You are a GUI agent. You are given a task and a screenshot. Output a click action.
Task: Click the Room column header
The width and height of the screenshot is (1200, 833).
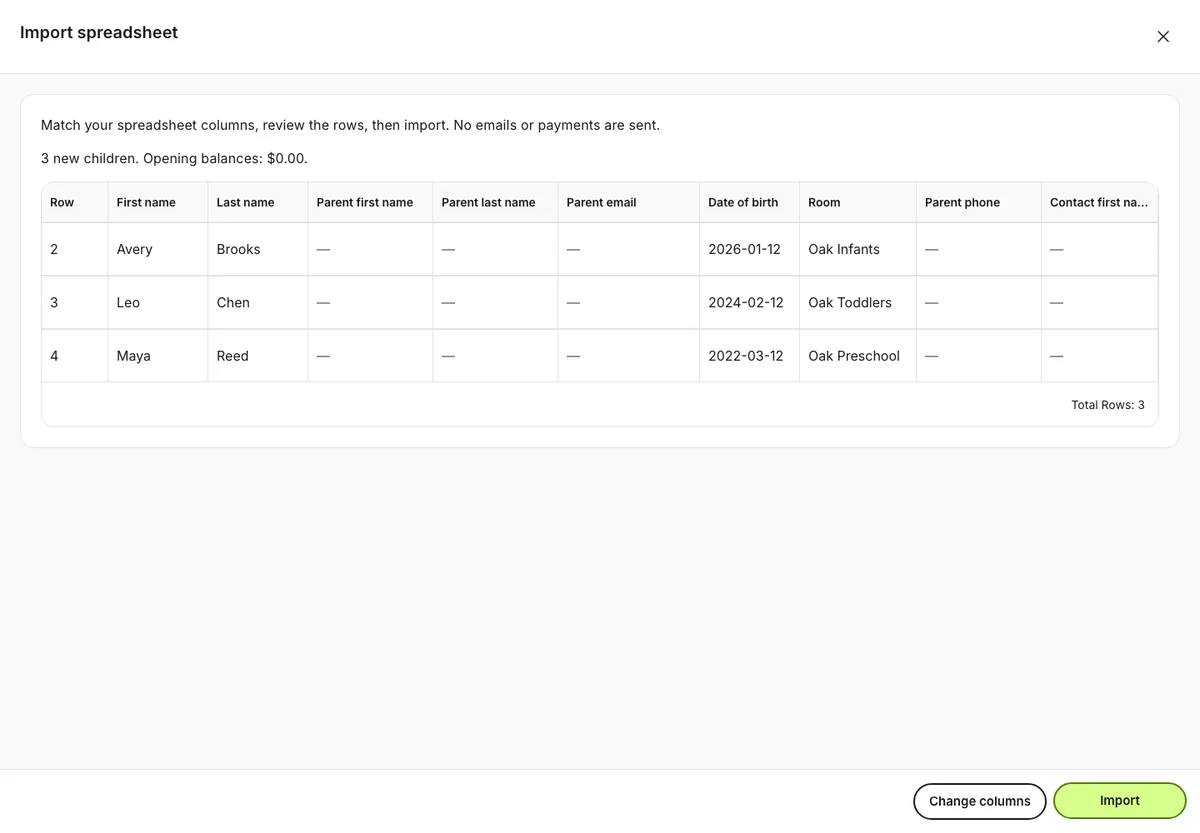858,202
